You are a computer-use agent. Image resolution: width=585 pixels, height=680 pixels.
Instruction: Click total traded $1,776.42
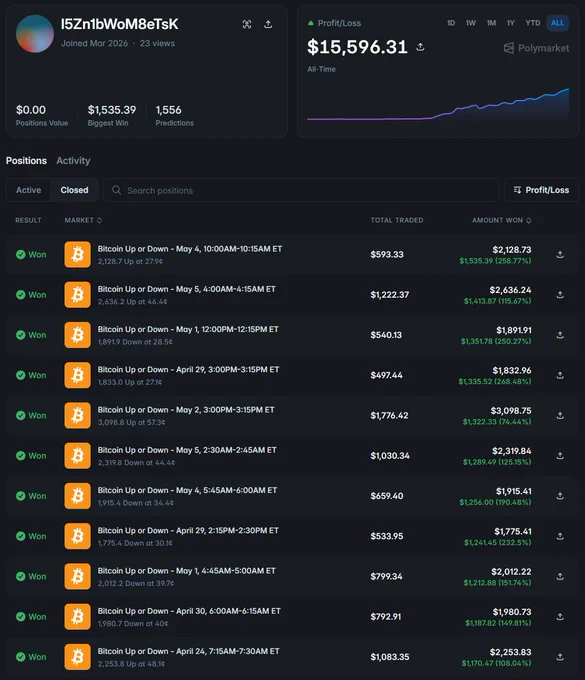tap(389, 415)
